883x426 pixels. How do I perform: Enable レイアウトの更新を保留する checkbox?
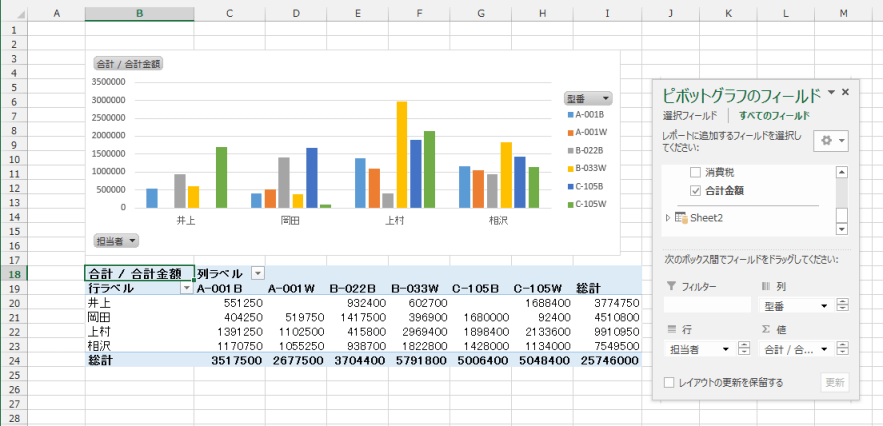coord(669,382)
